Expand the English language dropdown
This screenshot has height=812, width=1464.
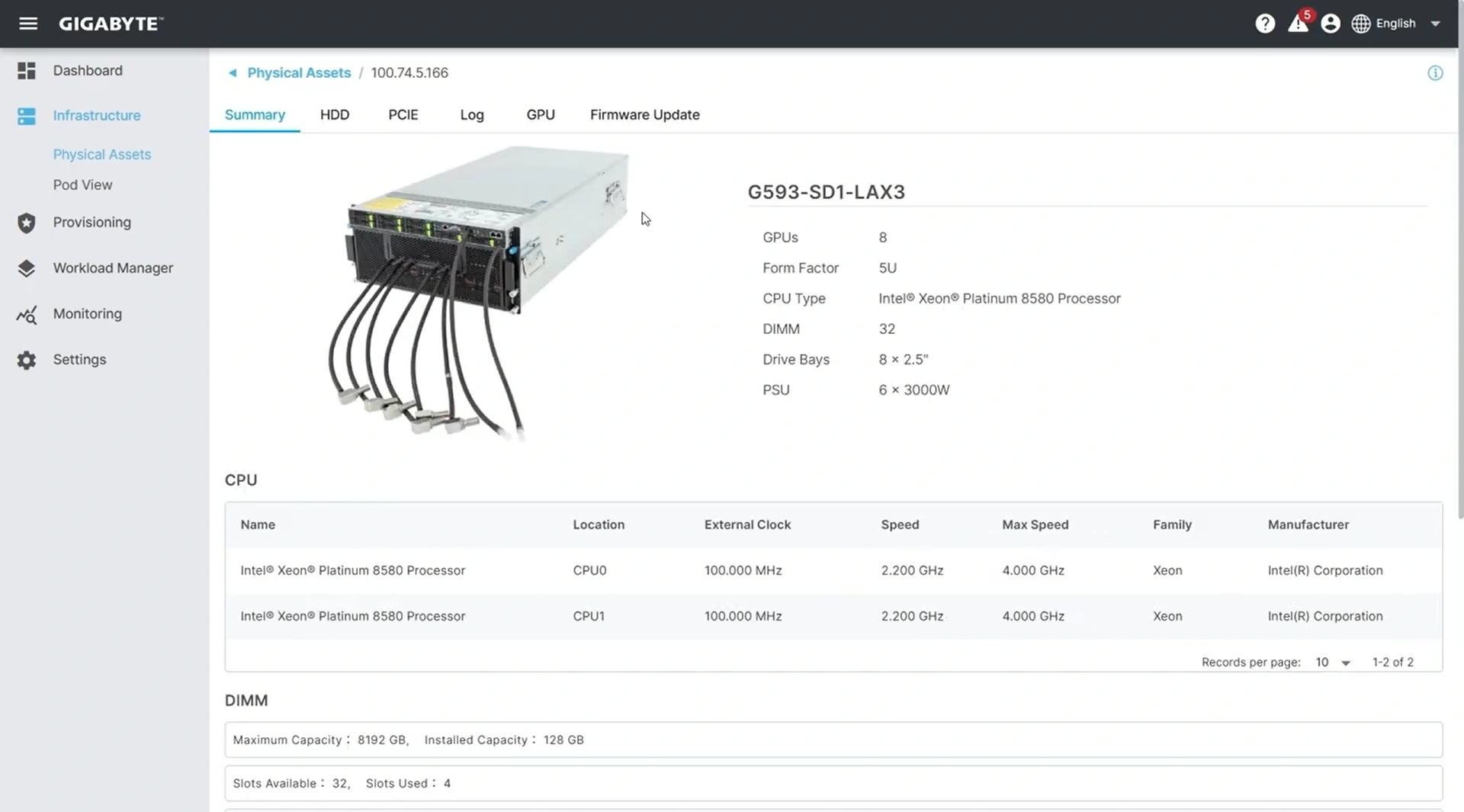[x=1435, y=24]
